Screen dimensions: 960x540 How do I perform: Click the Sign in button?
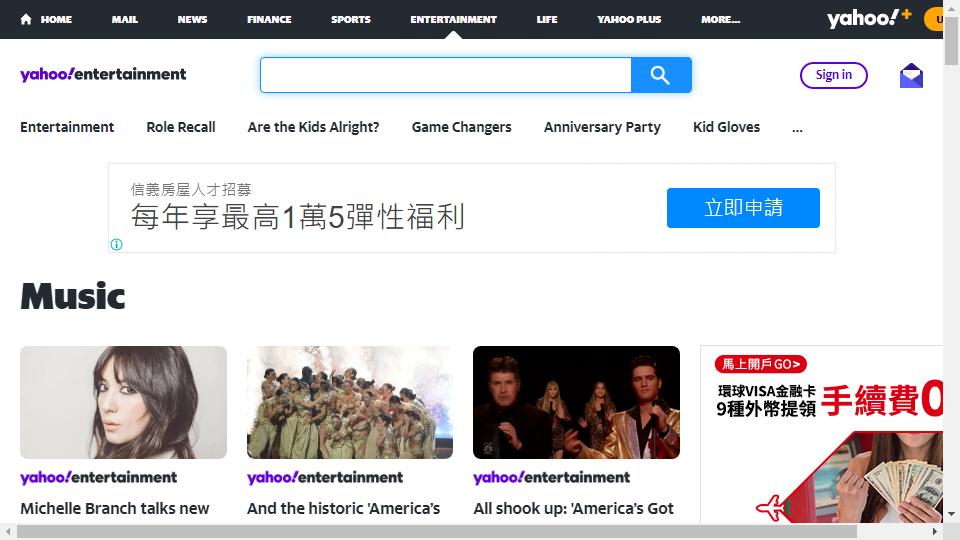(x=833, y=75)
